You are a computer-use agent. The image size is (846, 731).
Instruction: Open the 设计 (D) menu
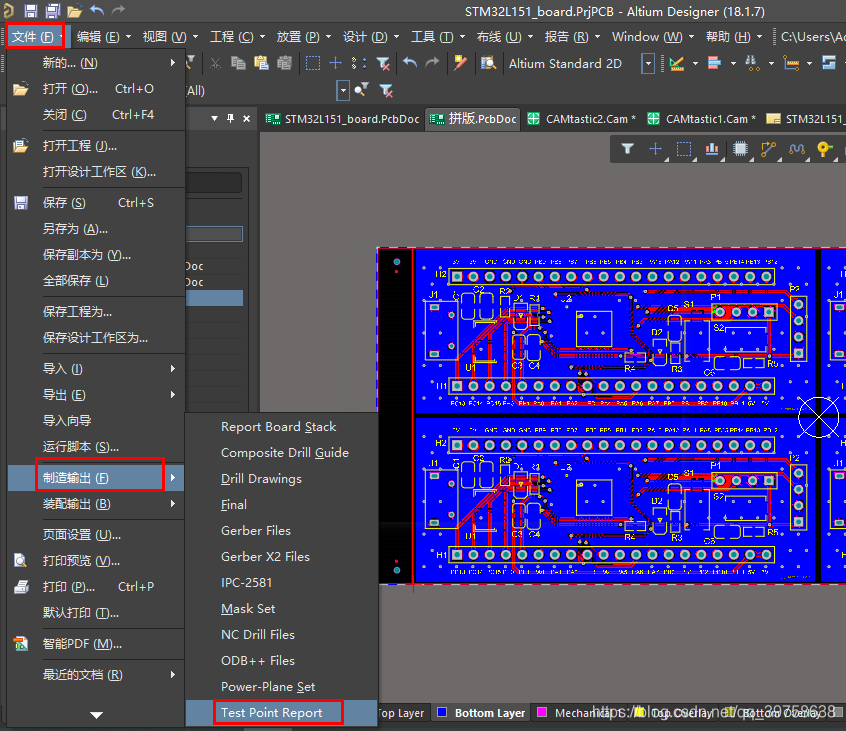coord(370,37)
